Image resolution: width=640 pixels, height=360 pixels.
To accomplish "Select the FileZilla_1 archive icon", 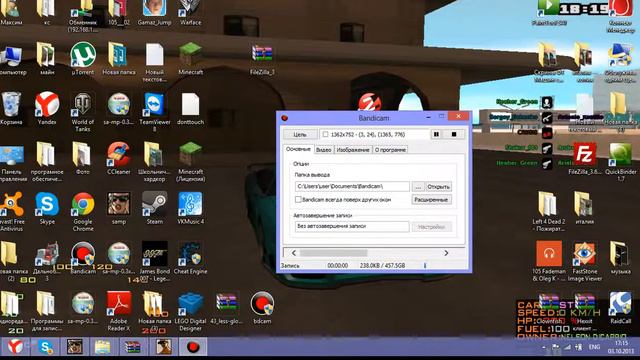I will (x=262, y=59).
